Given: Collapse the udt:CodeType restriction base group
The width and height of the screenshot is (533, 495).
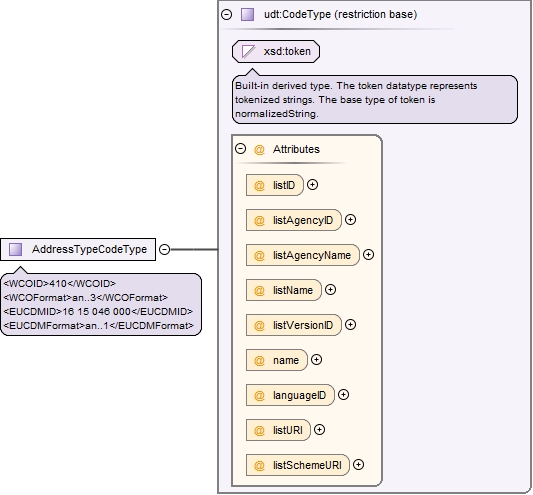Looking at the screenshot, I should (226, 15).
